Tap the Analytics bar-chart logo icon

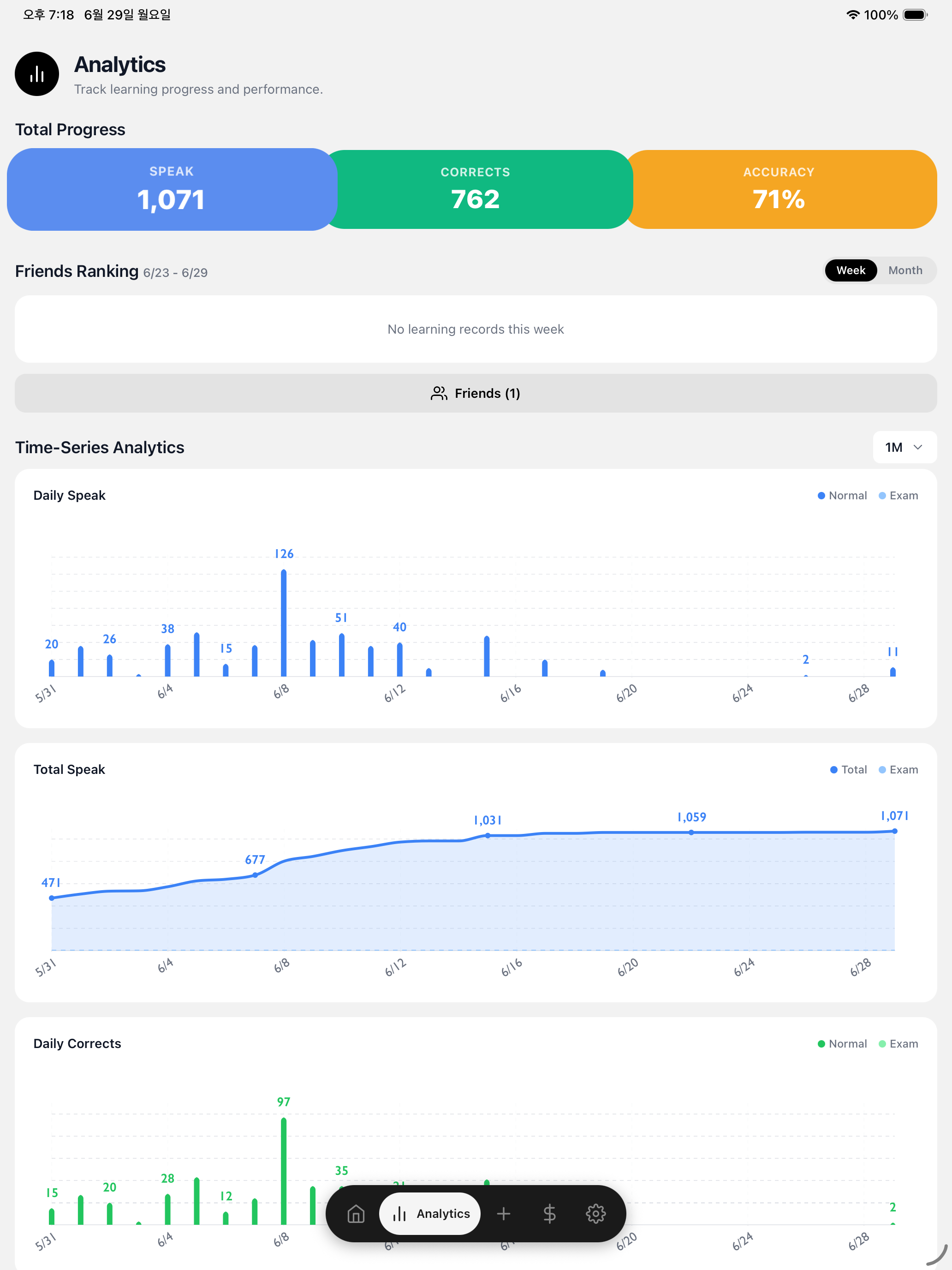click(x=37, y=74)
